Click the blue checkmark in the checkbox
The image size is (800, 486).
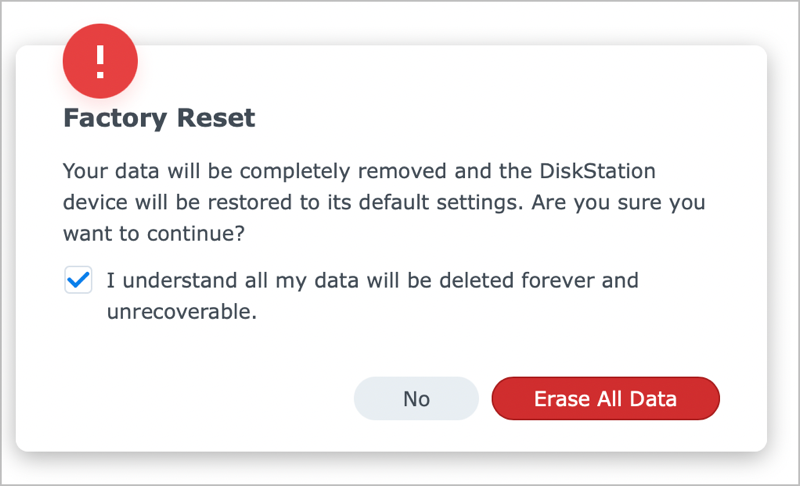pos(77,281)
